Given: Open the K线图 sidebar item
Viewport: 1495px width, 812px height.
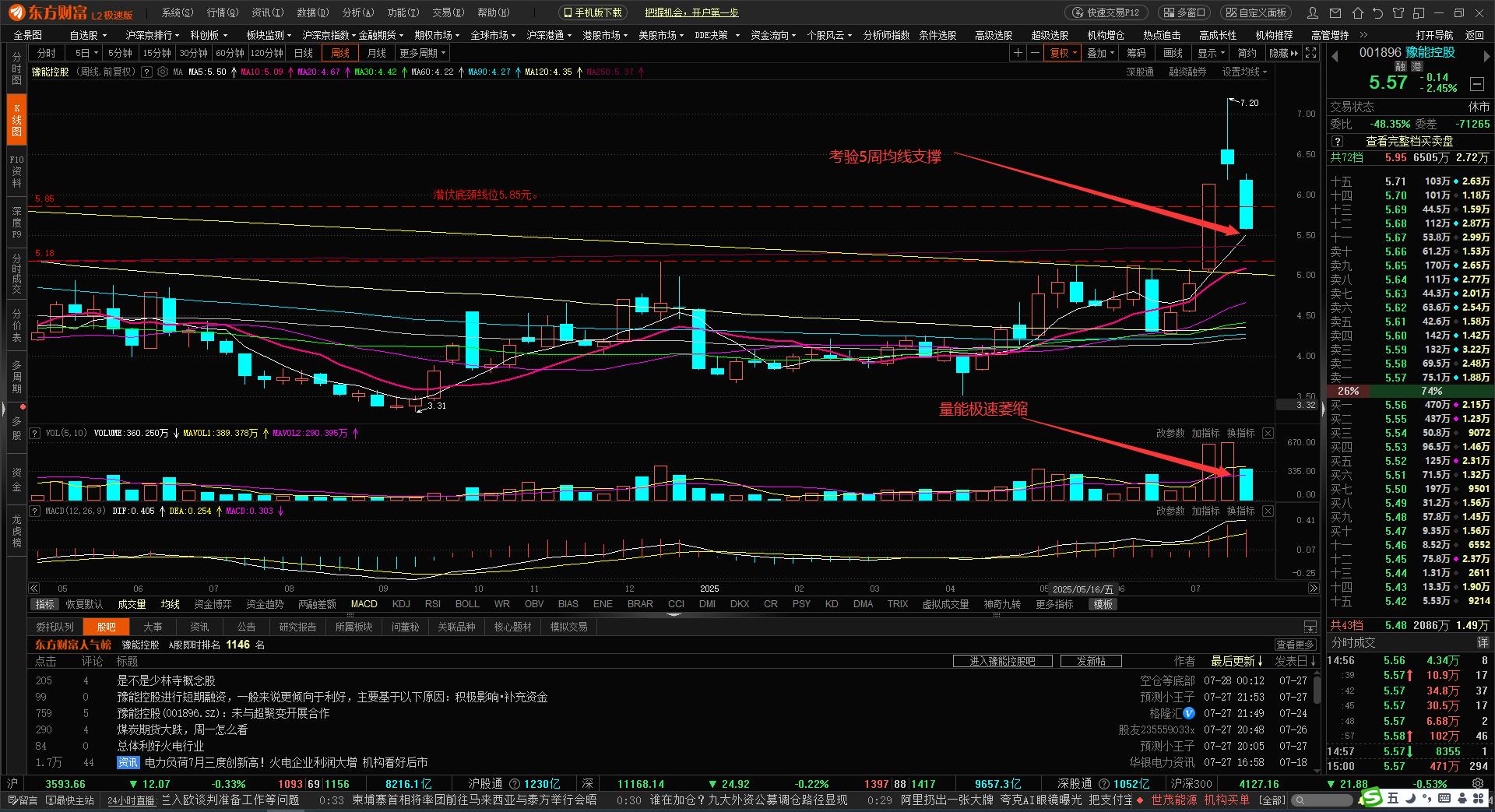Looking at the screenshot, I should [x=16, y=120].
